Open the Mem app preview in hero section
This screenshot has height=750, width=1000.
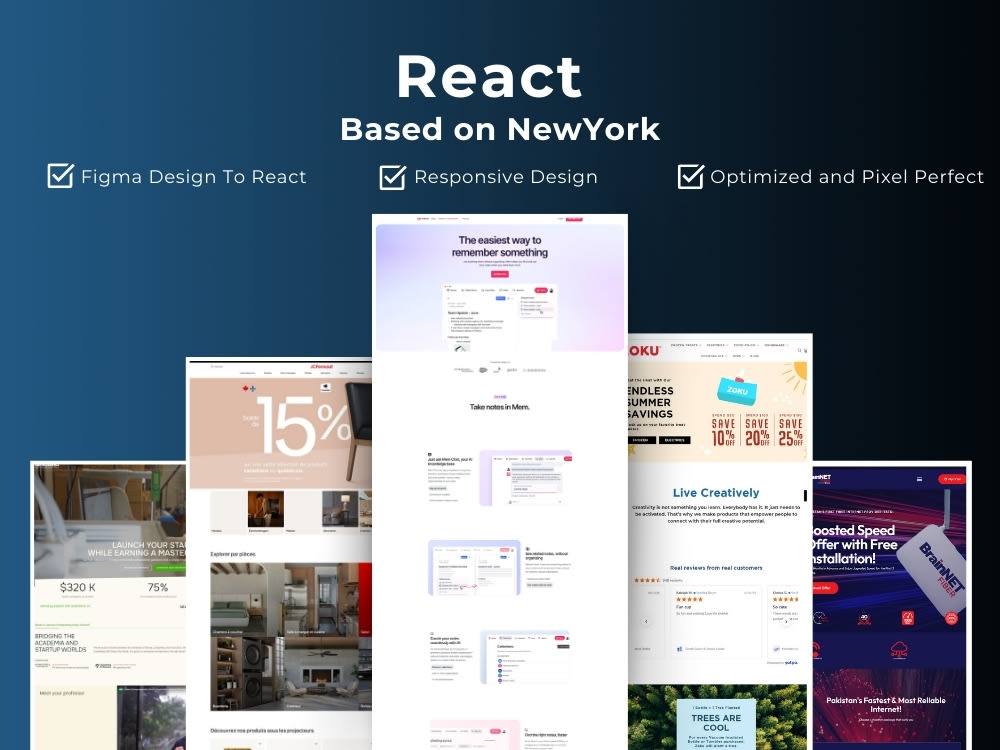pyautogui.click(x=500, y=317)
